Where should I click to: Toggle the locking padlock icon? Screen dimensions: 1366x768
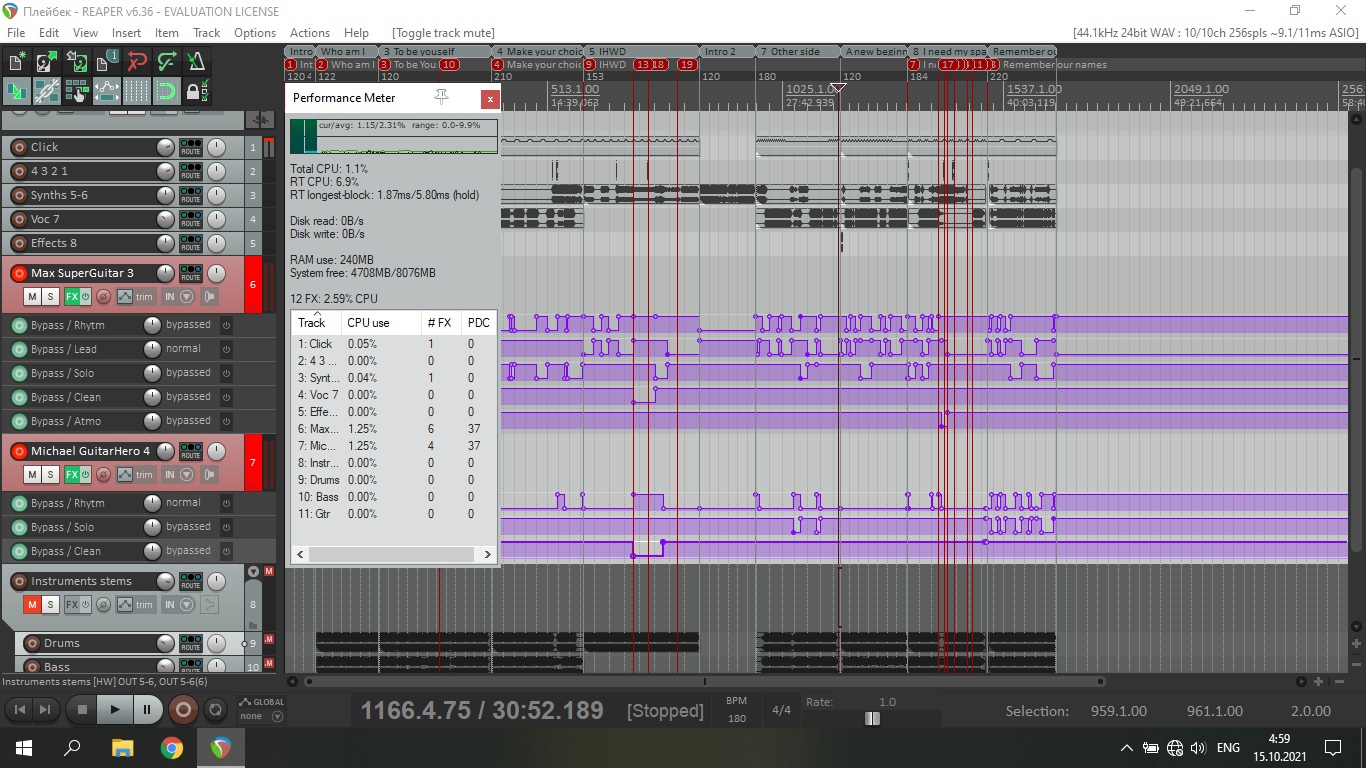pyautogui.click(x=196, y=92)
